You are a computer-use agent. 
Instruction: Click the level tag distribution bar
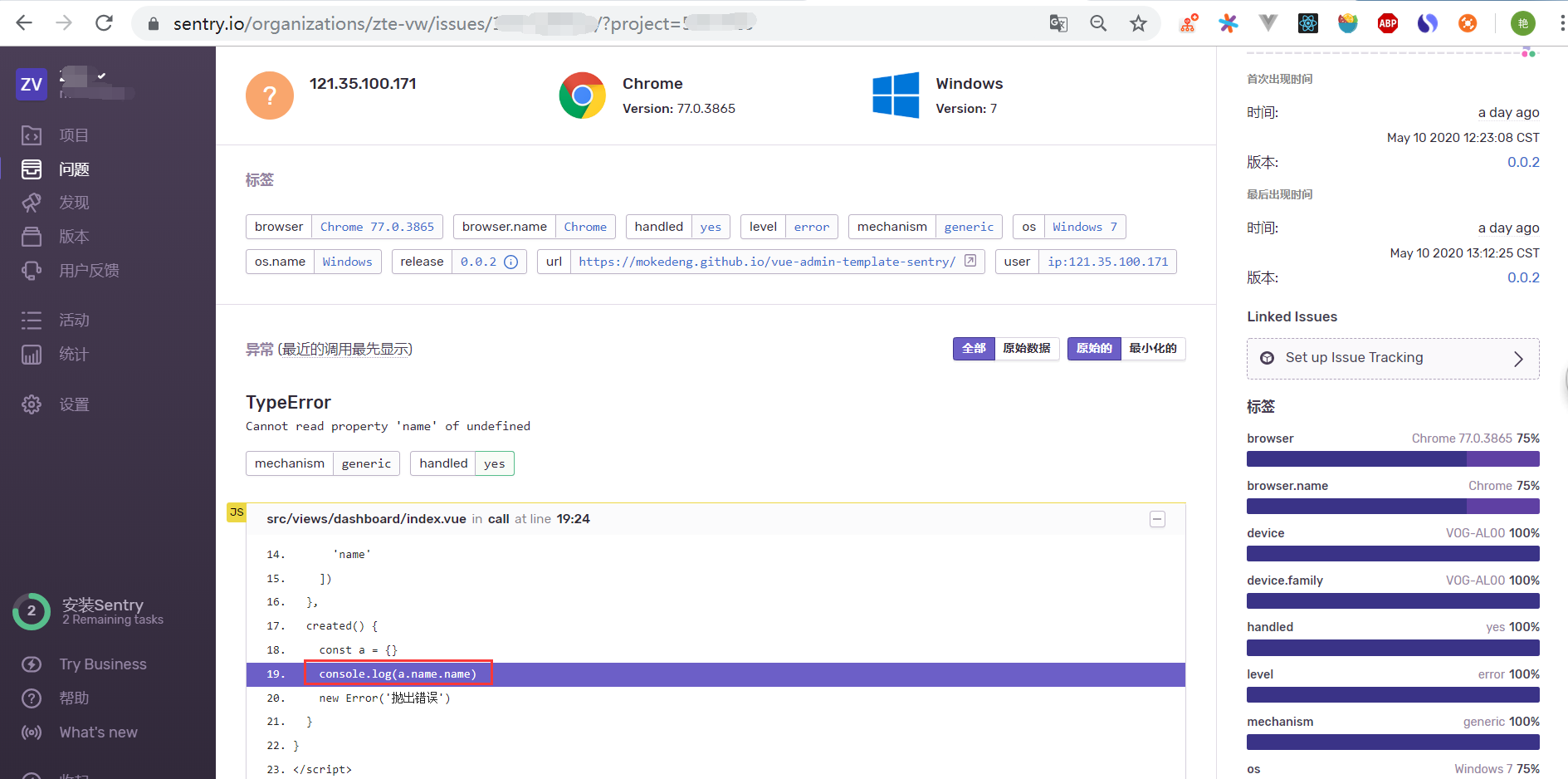(1393, 695)
